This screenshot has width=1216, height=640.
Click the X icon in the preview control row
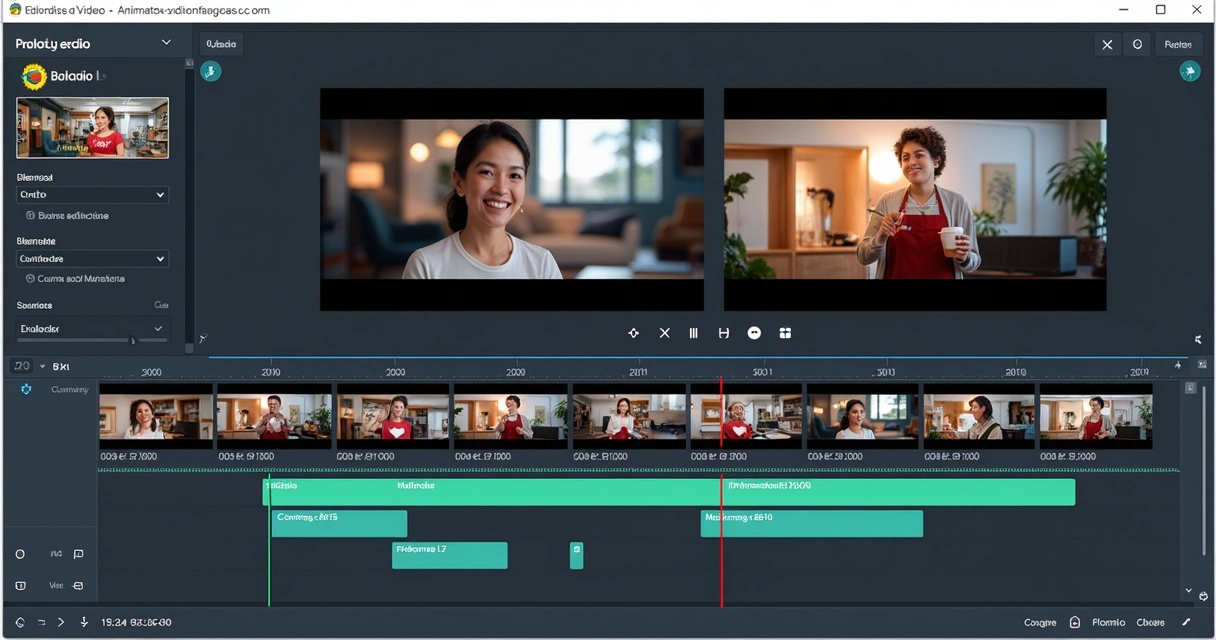click(664, 333)
